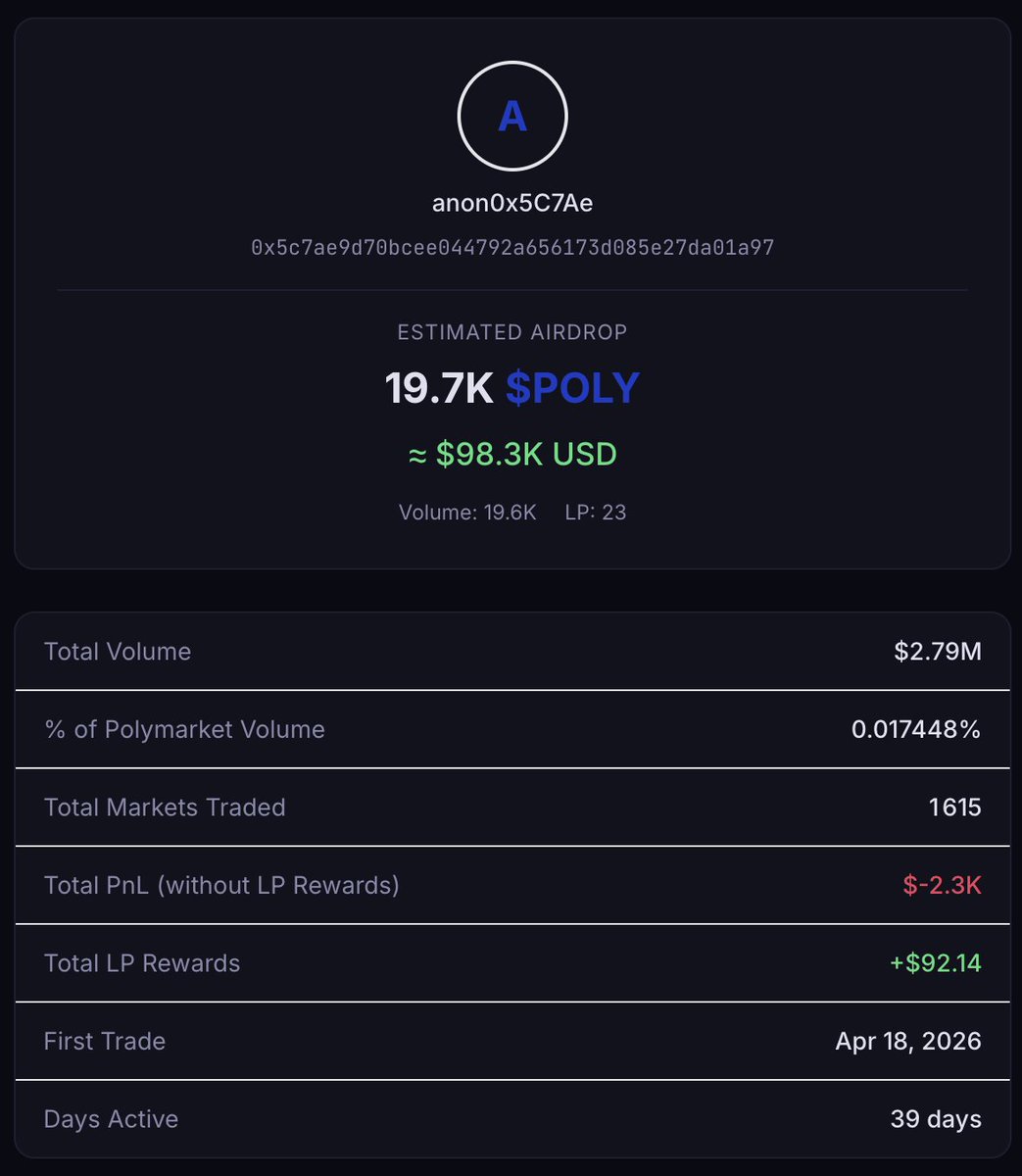Click the green +$92.14 LP rewards value

tap(936, 963)
